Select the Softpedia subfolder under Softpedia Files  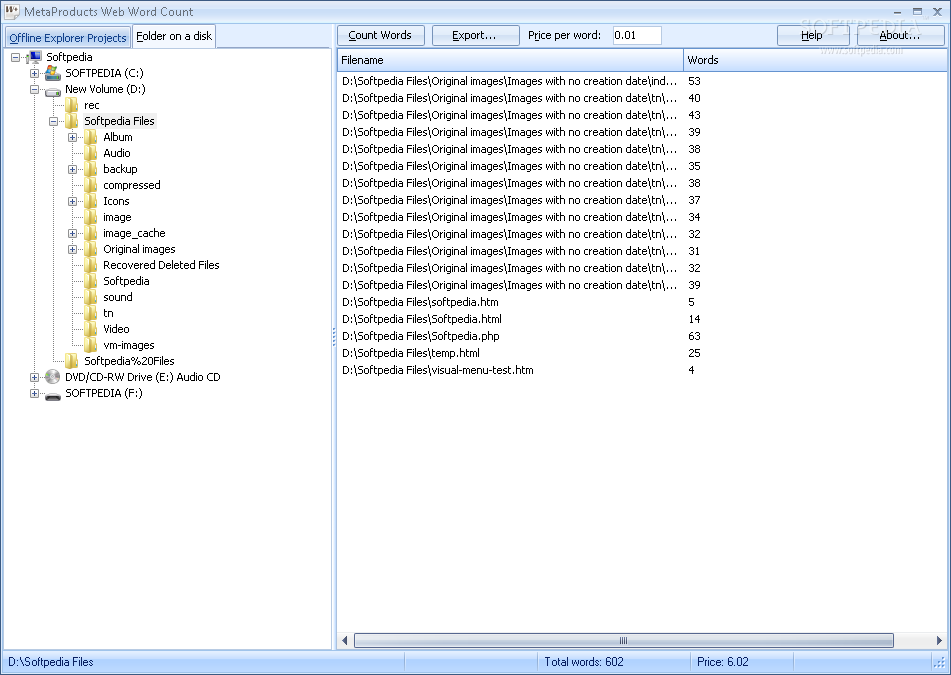[126, 281]
